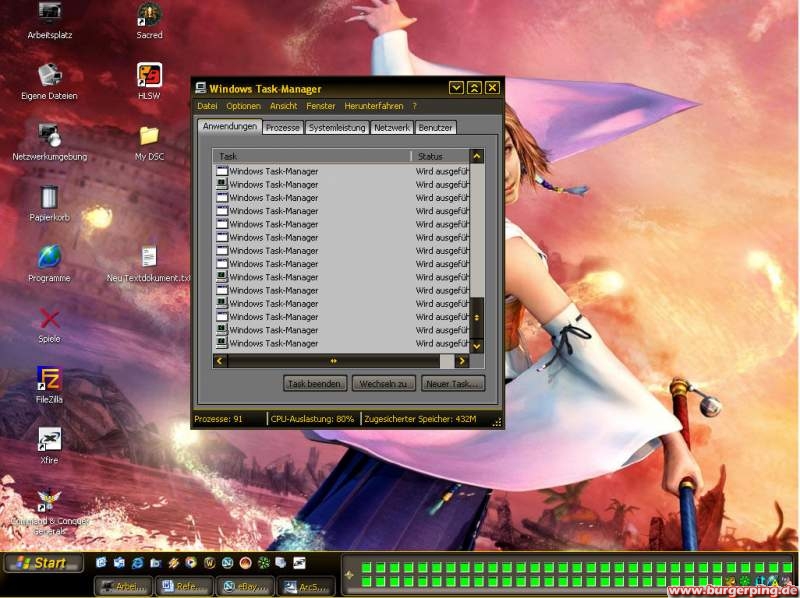Create a new task via Neuer Task

(x=453, y=384)
